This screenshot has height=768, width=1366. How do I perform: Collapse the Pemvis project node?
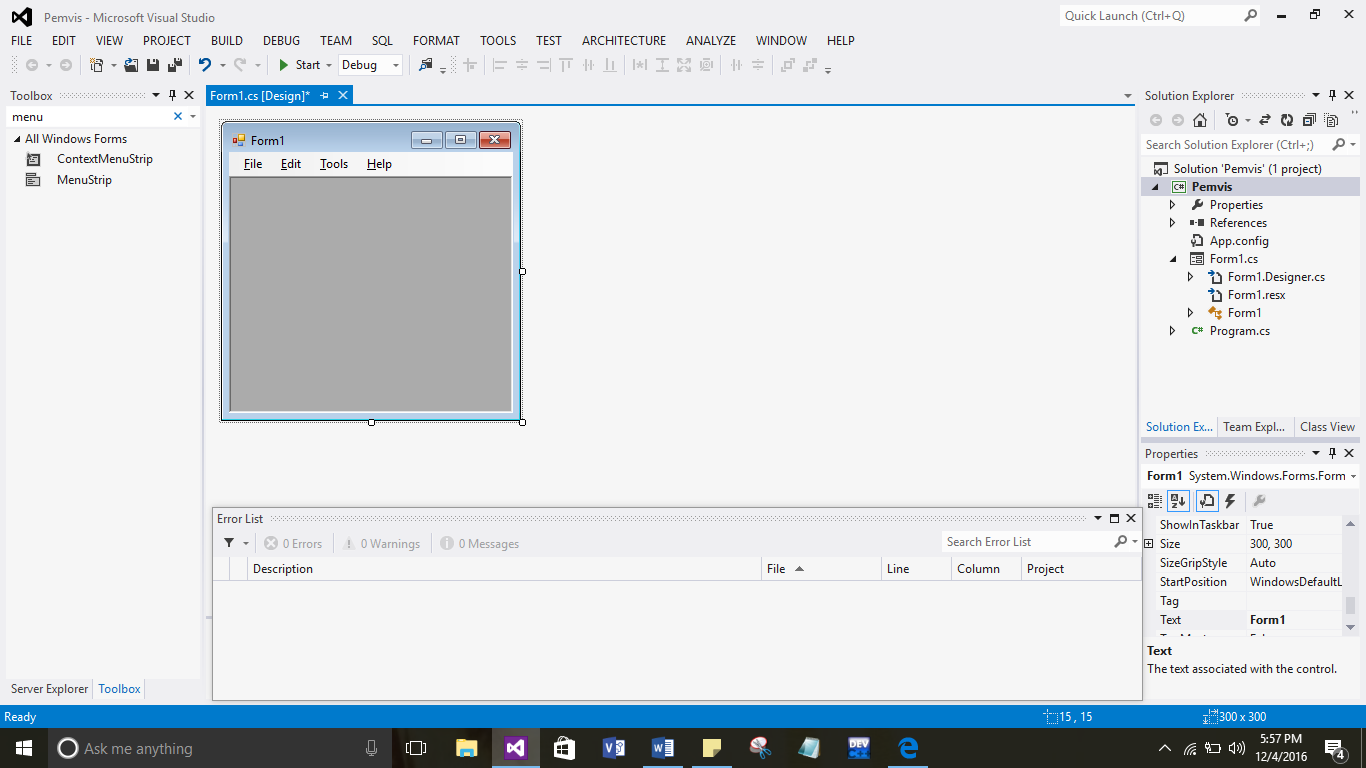click(1155, 187)
